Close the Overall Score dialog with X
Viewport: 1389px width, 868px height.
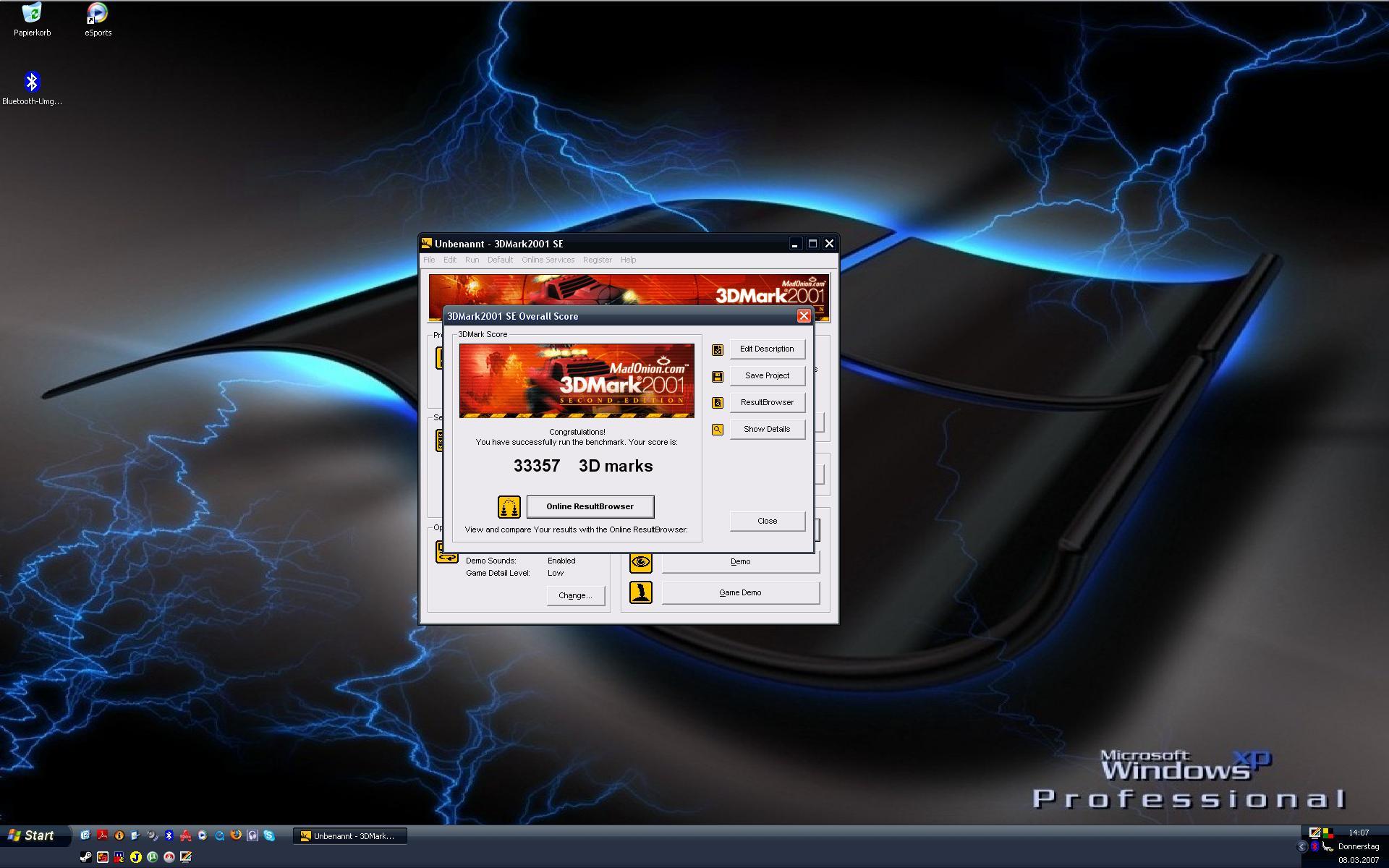803,316
